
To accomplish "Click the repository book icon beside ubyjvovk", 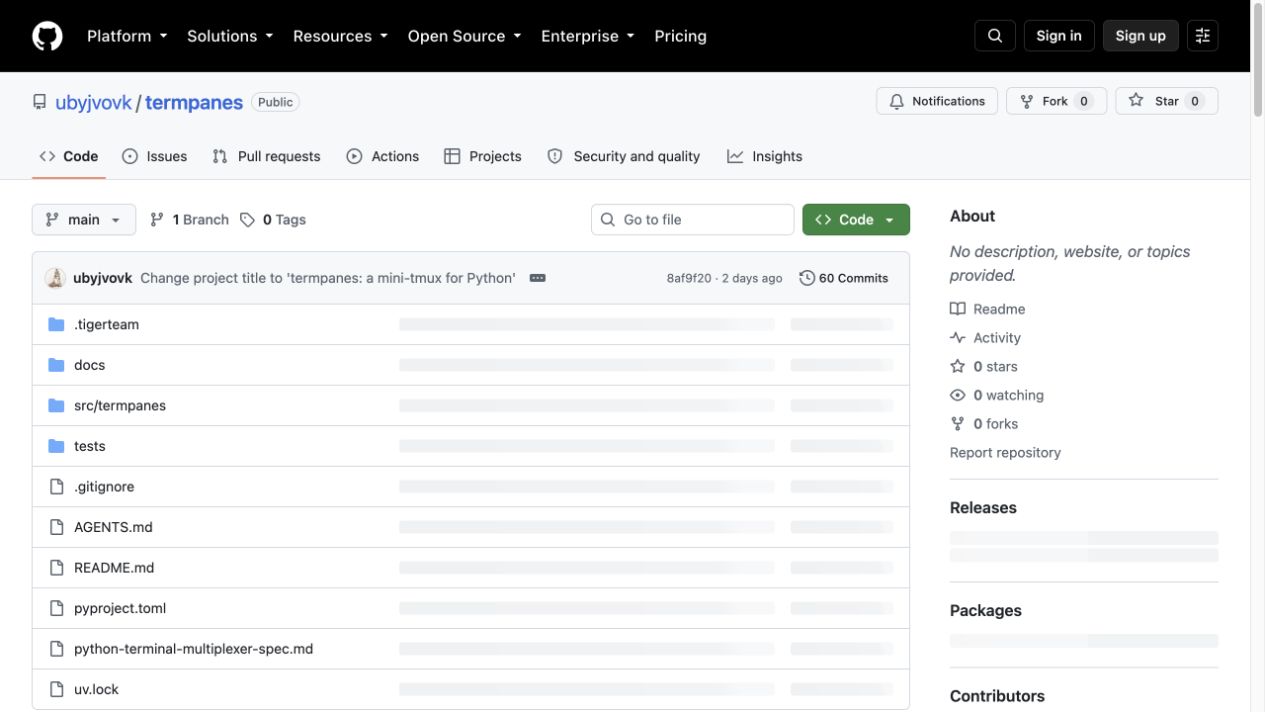I will [x=40, y=102].
